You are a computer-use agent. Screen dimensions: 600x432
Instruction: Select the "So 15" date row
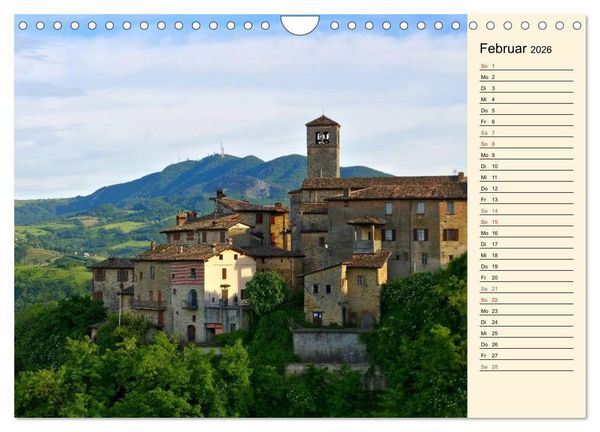527,222
